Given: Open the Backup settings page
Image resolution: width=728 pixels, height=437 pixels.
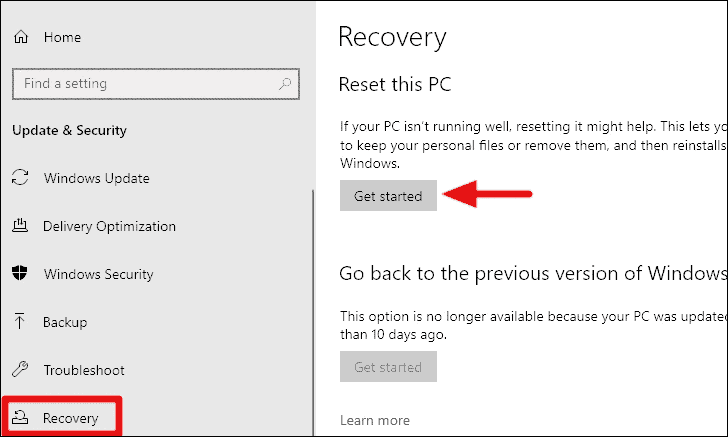Looking at the screenshot, I should 65,322.
